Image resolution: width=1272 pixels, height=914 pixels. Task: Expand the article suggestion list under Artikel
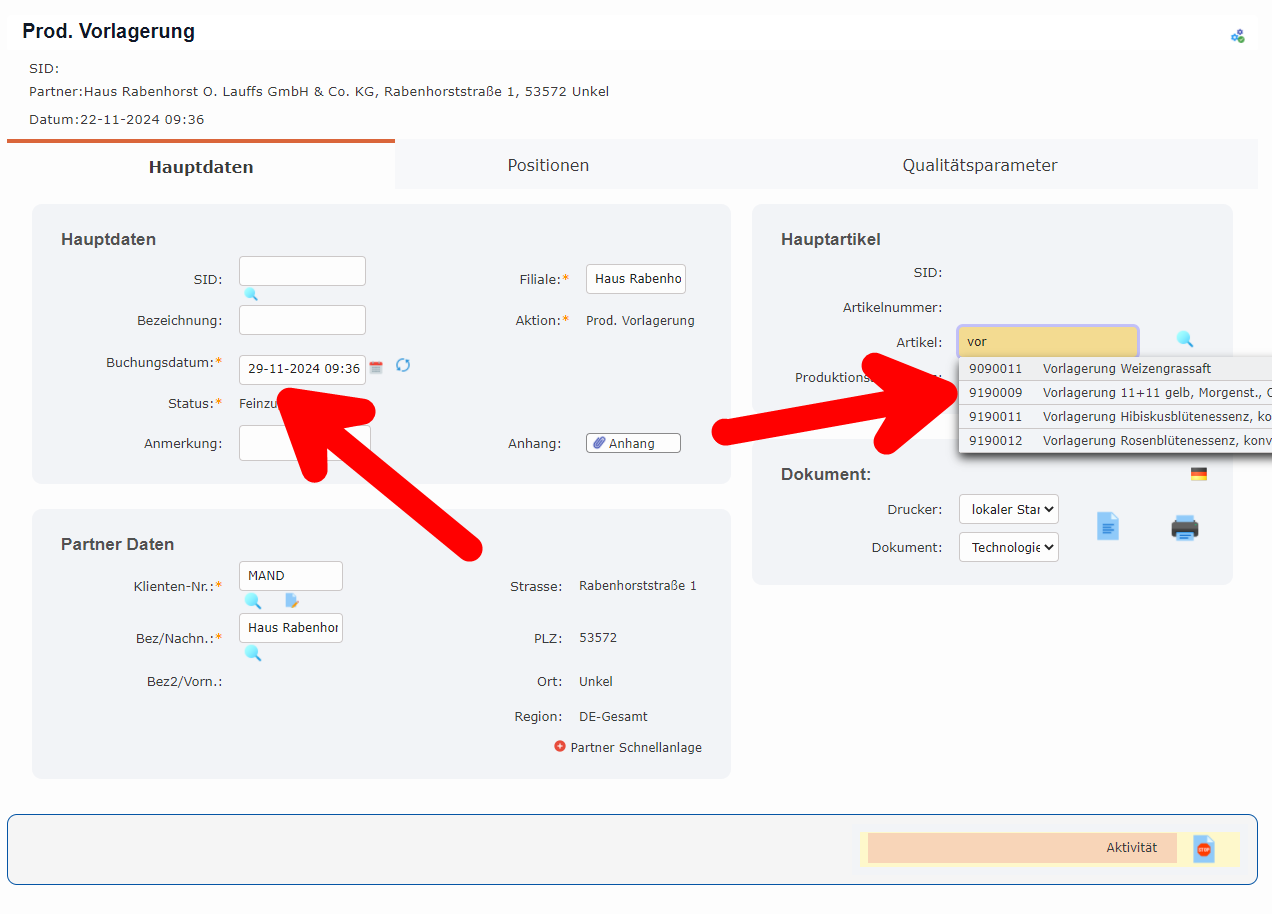(x=1047, y=341)
